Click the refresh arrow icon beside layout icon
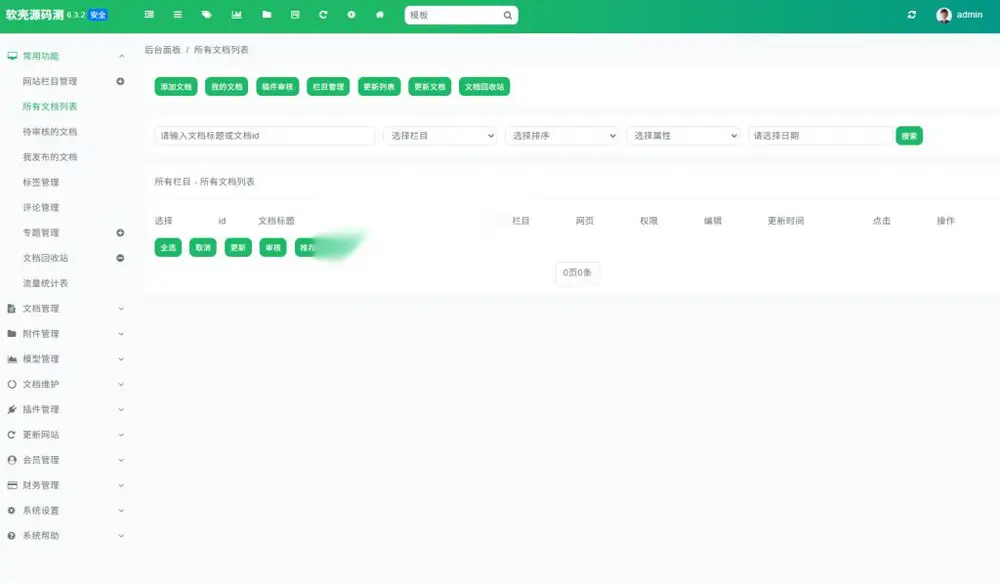 pos(323,15)
